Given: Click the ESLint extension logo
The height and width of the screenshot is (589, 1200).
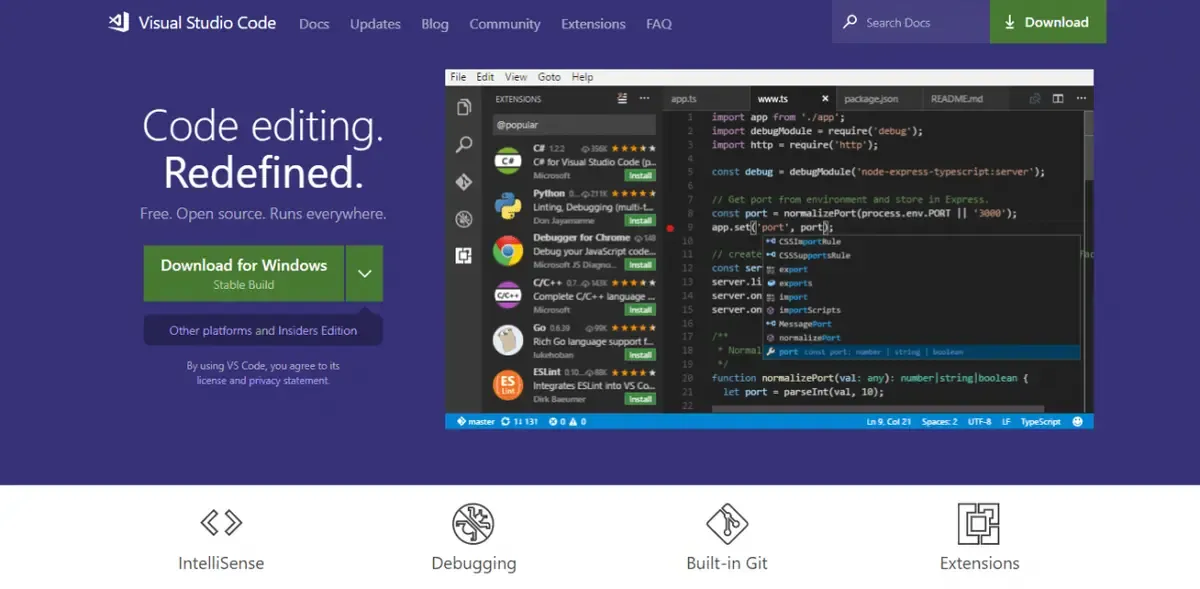Looking at the screenshot, I should [508, 385].
